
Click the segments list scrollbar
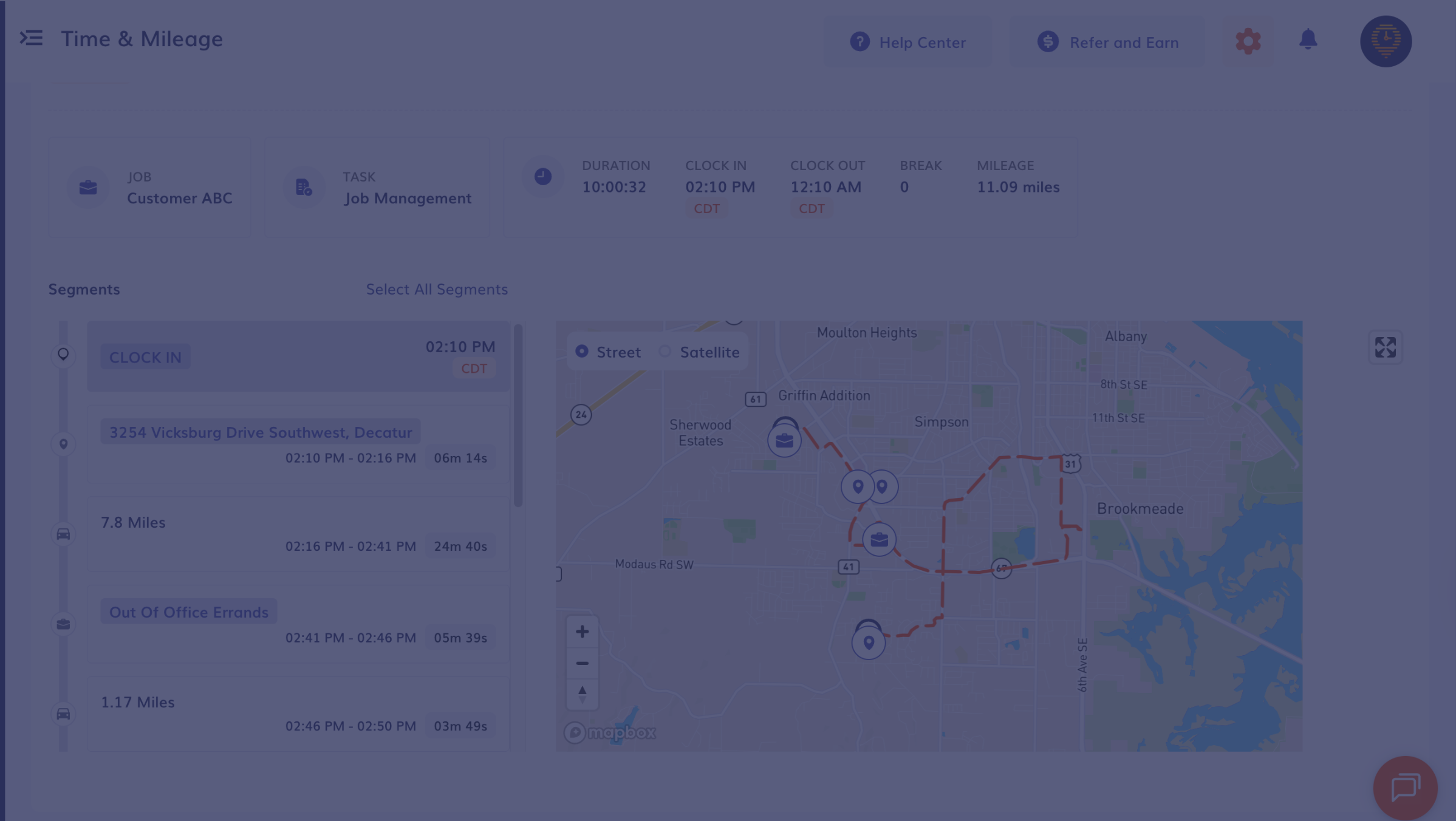pos(518,416)
